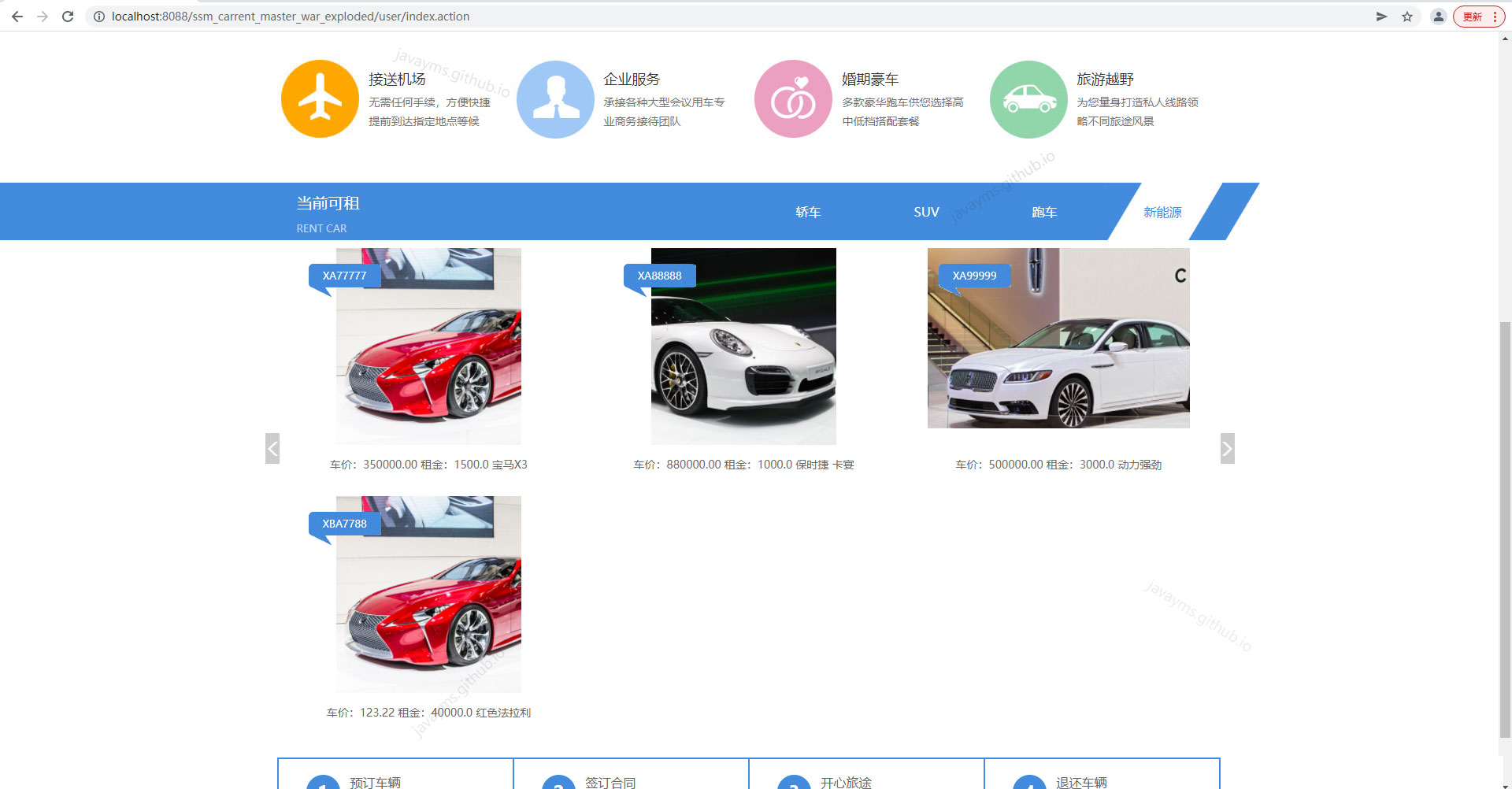Select the 新能源 category tab
The image size is (1512, 789).
(1163, 212)
